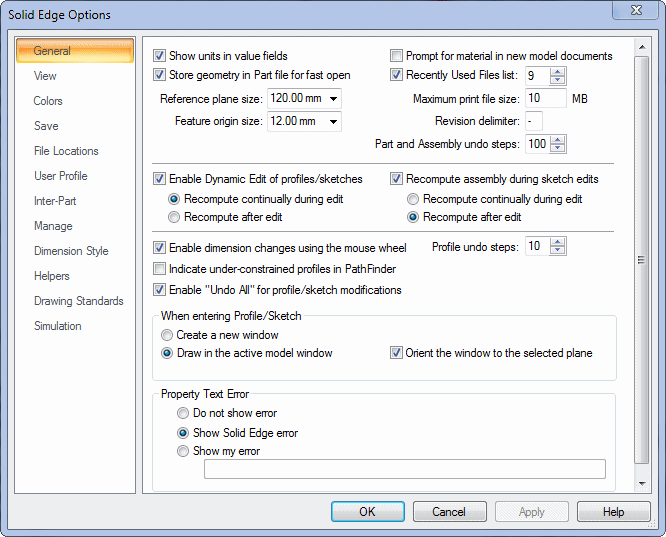Click the Show my error text field
Screen dimensions: 666x537
click(x=404, y=469)
